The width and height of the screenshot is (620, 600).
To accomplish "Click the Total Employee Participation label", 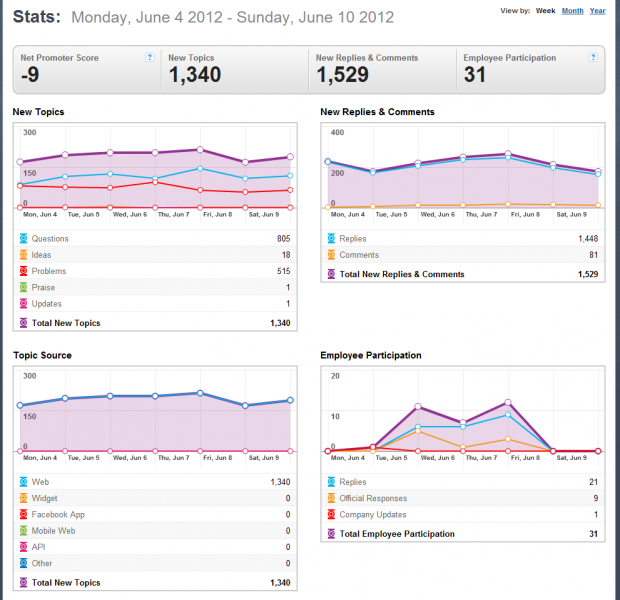I will pos(397,534).
